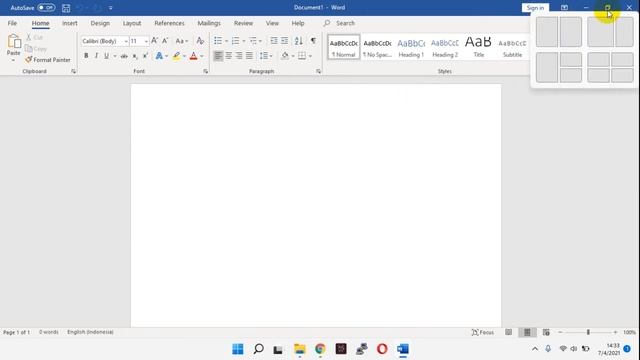
Task: Click the Text Effects glowing A icon
Action: pos(159,56)
